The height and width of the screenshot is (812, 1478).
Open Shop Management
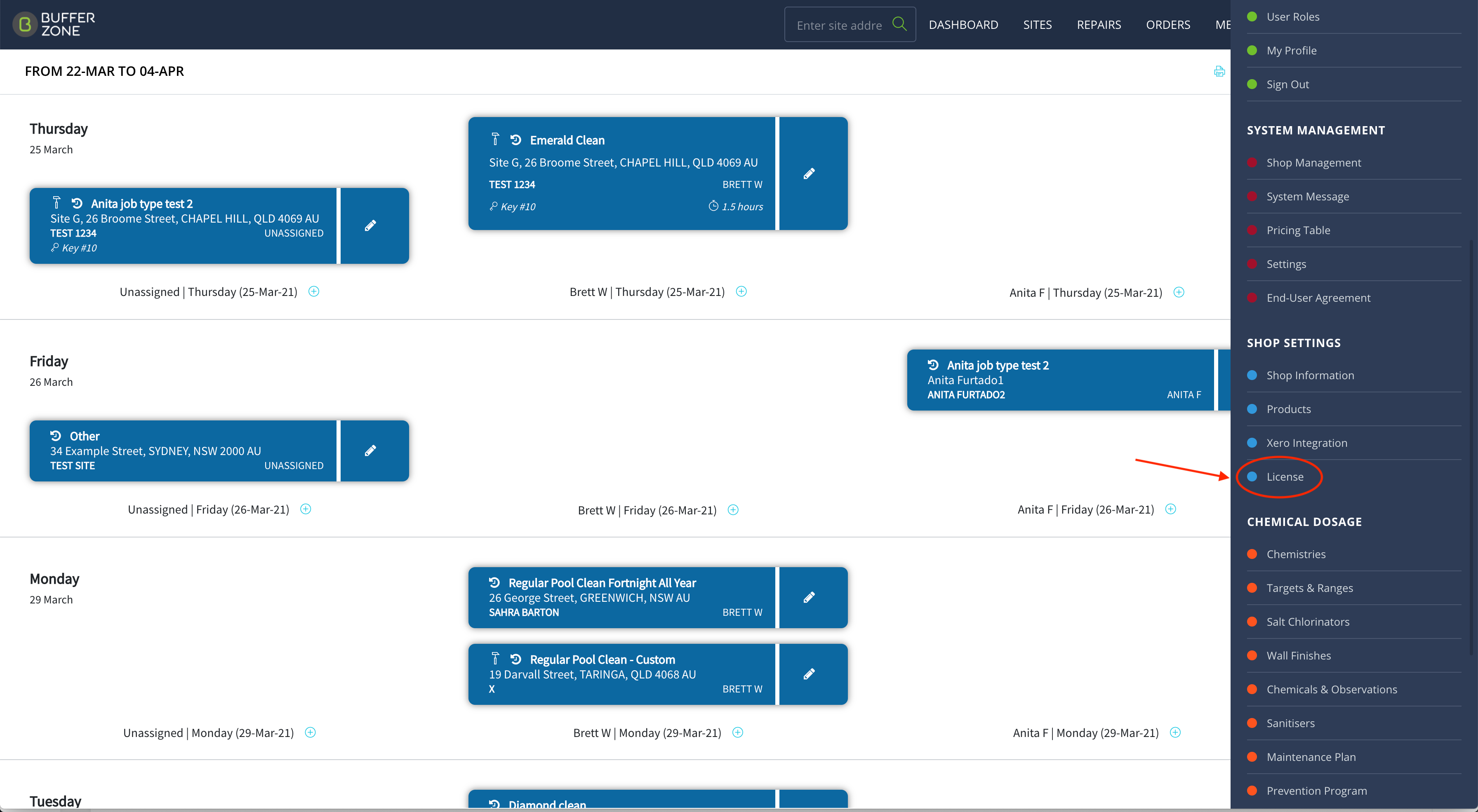click(x=1354, y=163)
